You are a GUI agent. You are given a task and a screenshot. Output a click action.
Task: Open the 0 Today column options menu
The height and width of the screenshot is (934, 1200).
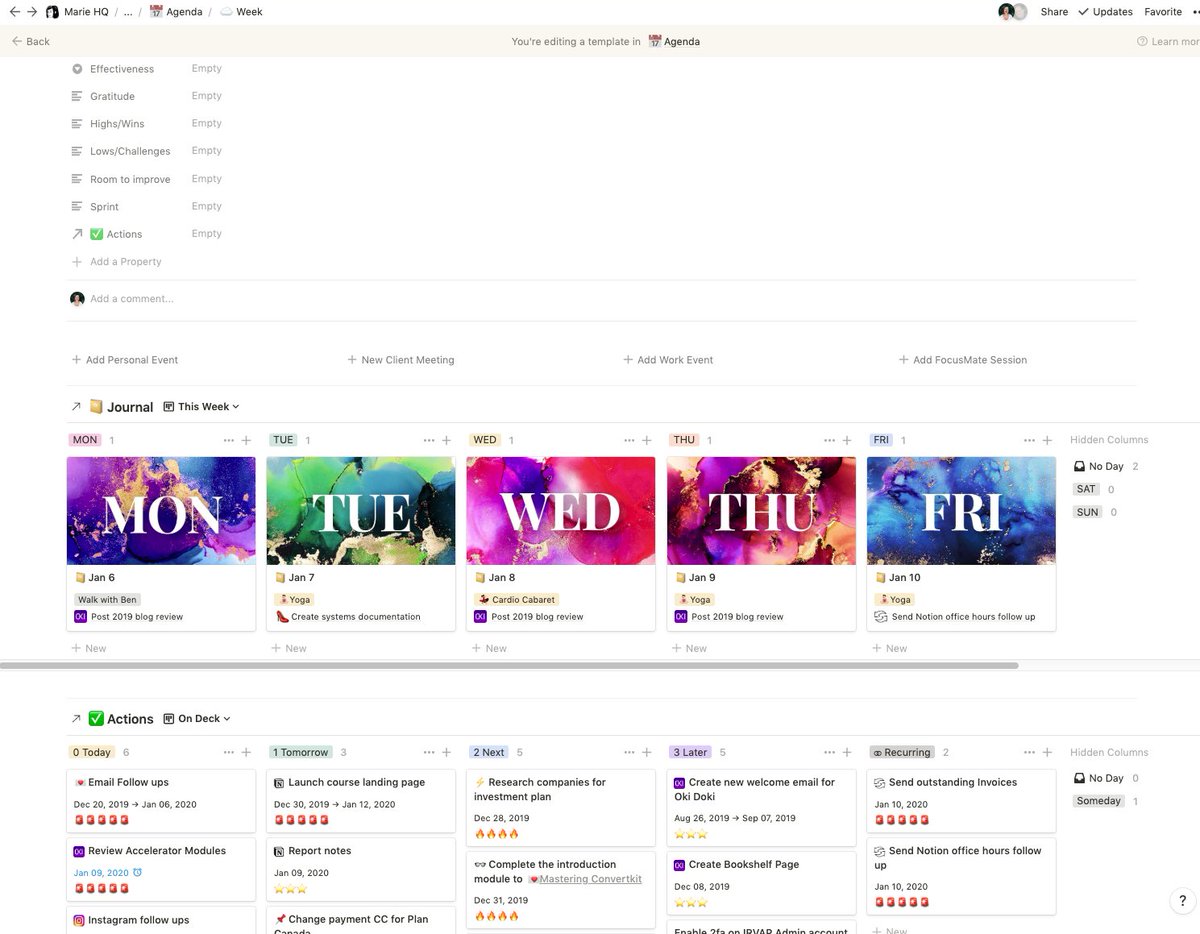pos(229,752)
